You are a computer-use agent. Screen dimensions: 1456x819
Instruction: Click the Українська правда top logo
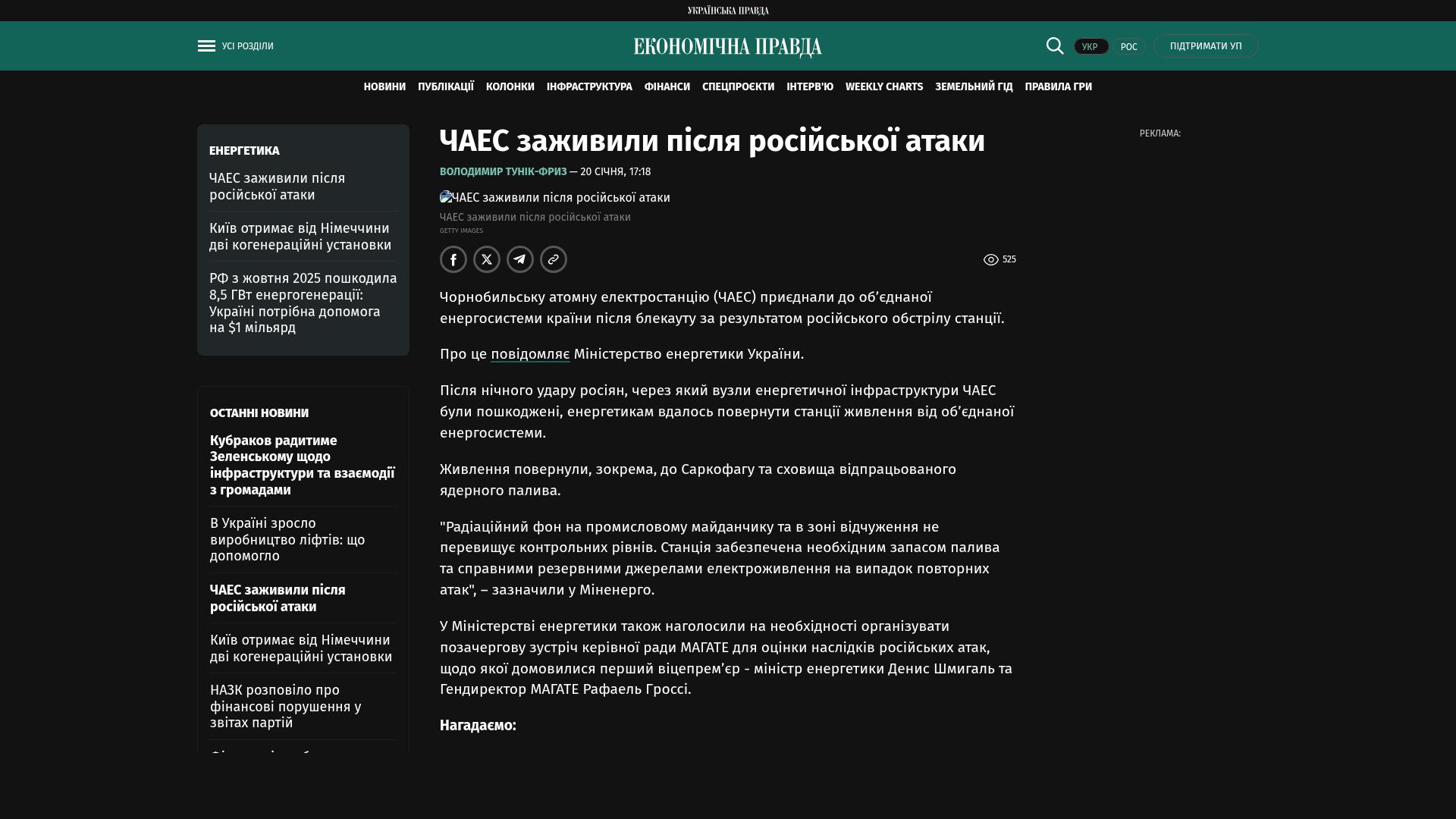(x=728, y=11)
